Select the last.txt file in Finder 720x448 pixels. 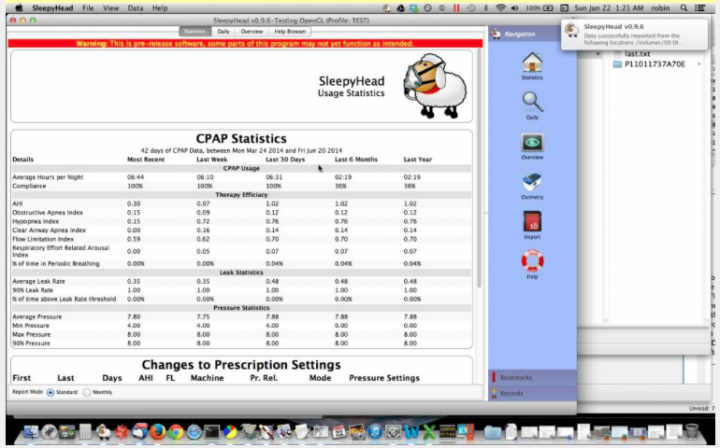coord(637,54)
